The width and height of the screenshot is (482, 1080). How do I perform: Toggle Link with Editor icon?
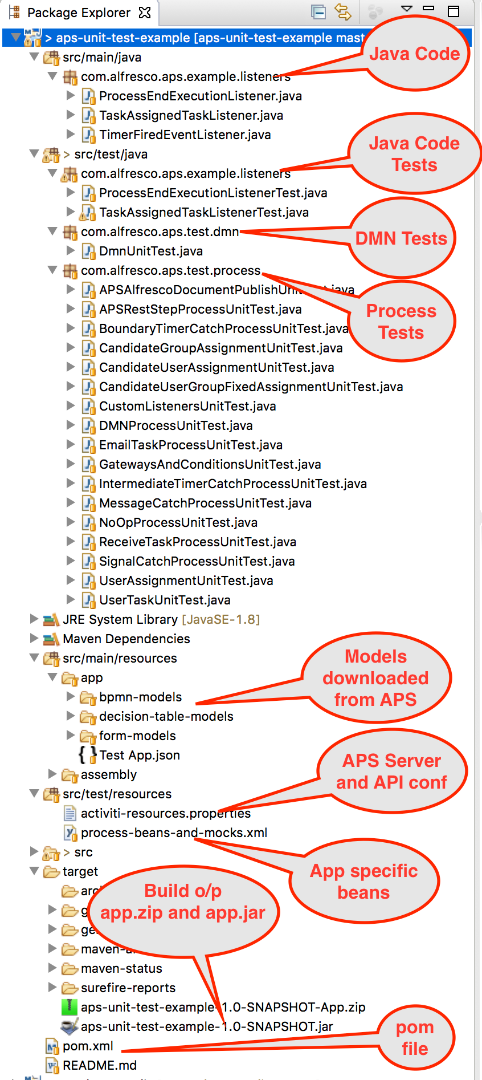pyautogui.click(x=342, y=12)
